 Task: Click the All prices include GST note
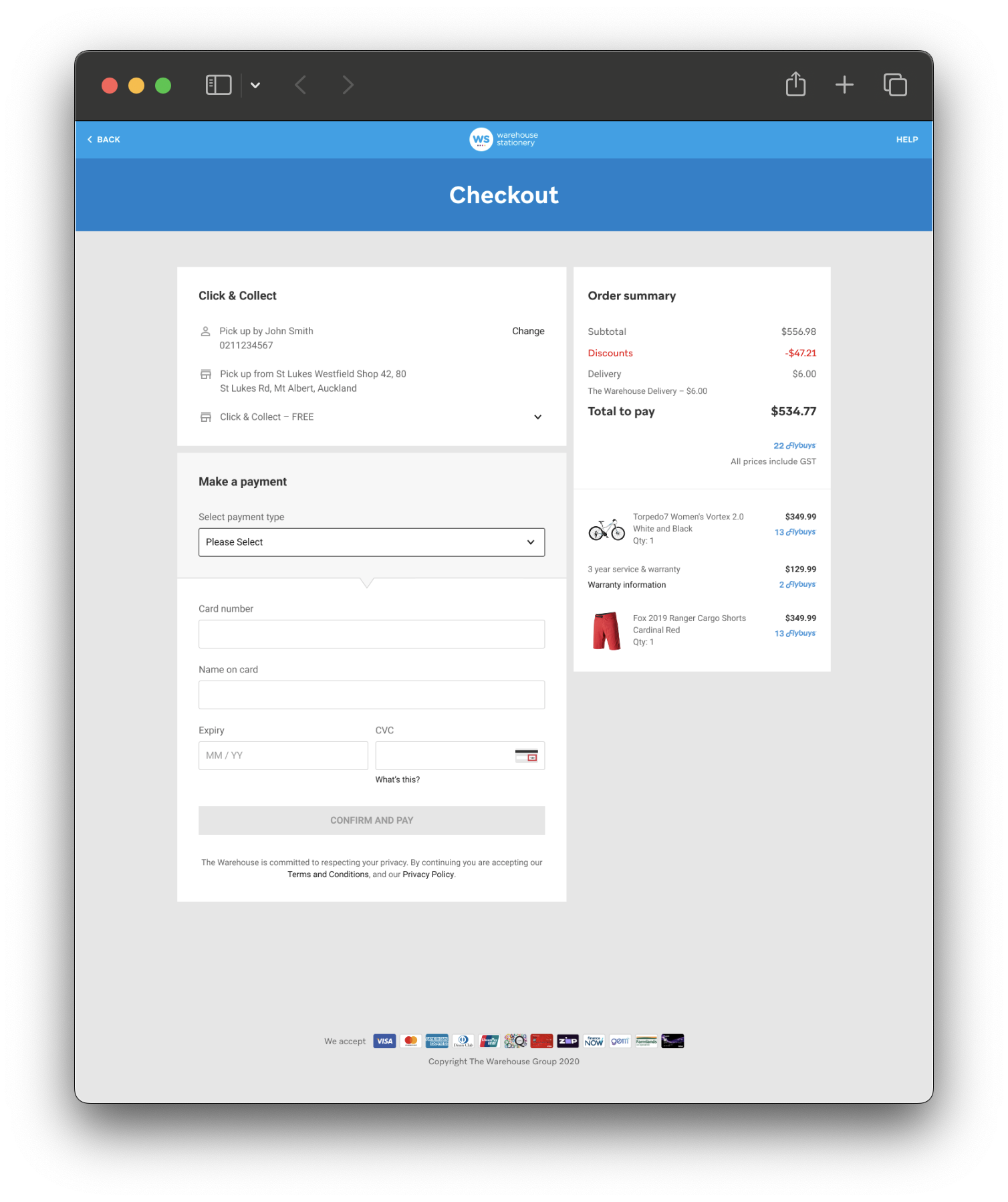(x=773, y=461)
